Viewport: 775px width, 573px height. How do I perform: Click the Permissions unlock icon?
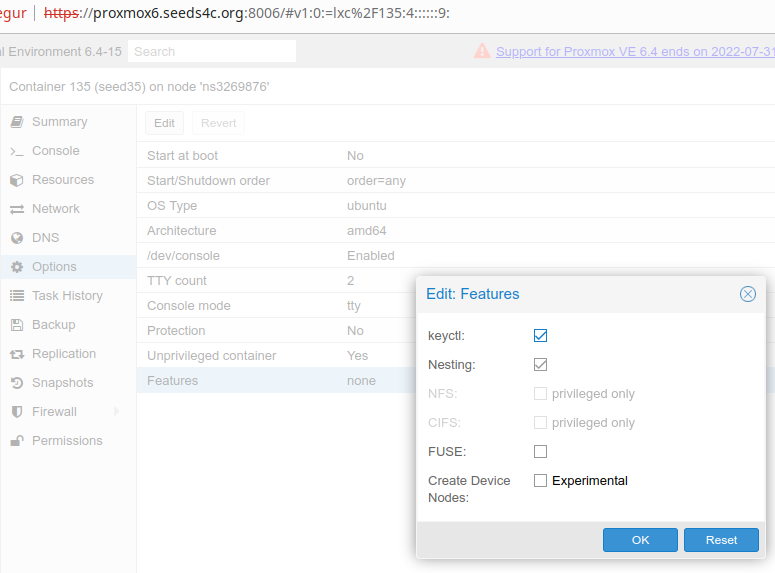pos(16,441)
